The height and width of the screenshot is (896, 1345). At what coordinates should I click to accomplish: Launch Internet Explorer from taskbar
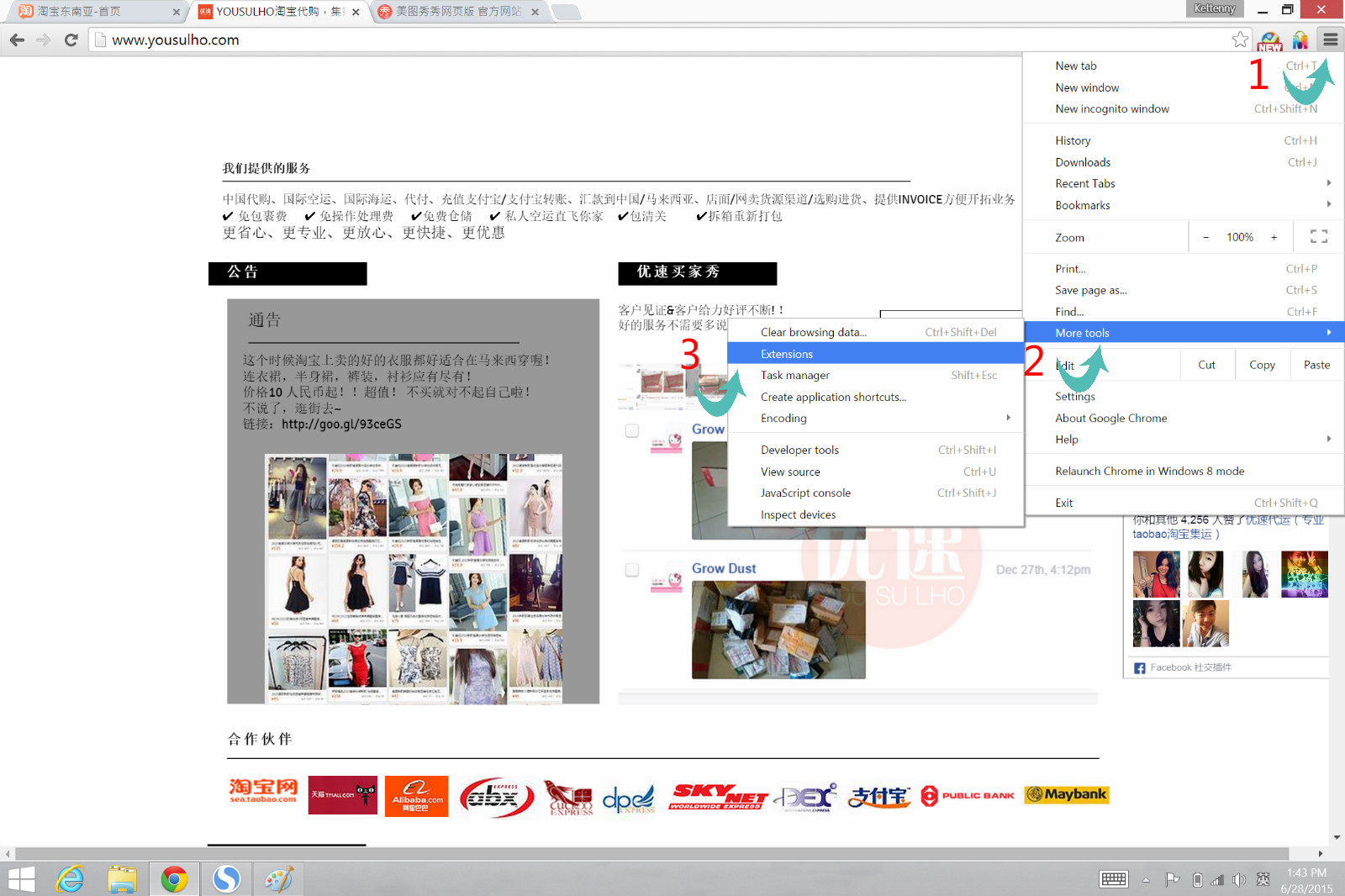click(x=71, y=879)
